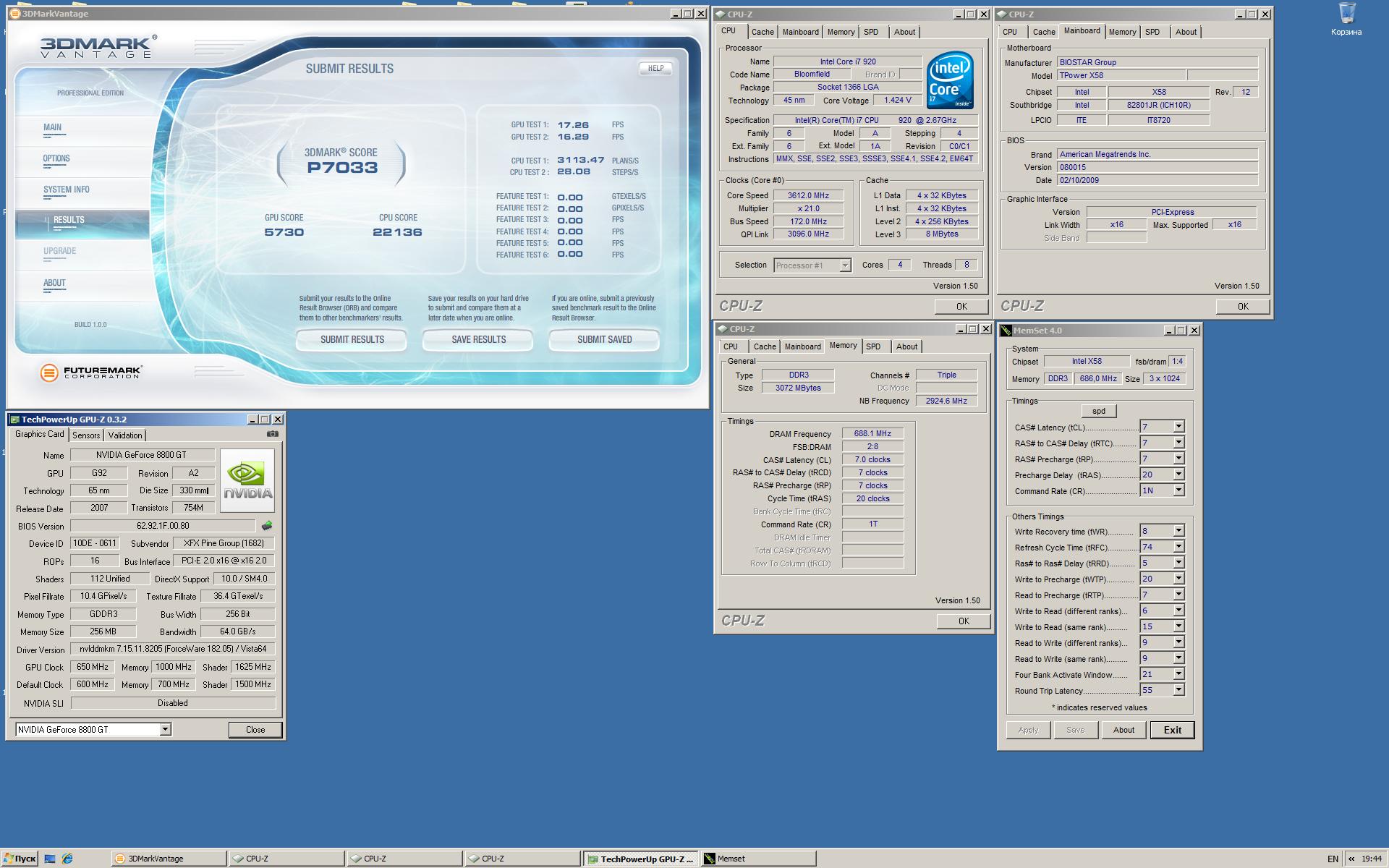Launch Internet Explorer from quick launch
This screenshot has height=868, width=1389.
click(x=67, y=859)
